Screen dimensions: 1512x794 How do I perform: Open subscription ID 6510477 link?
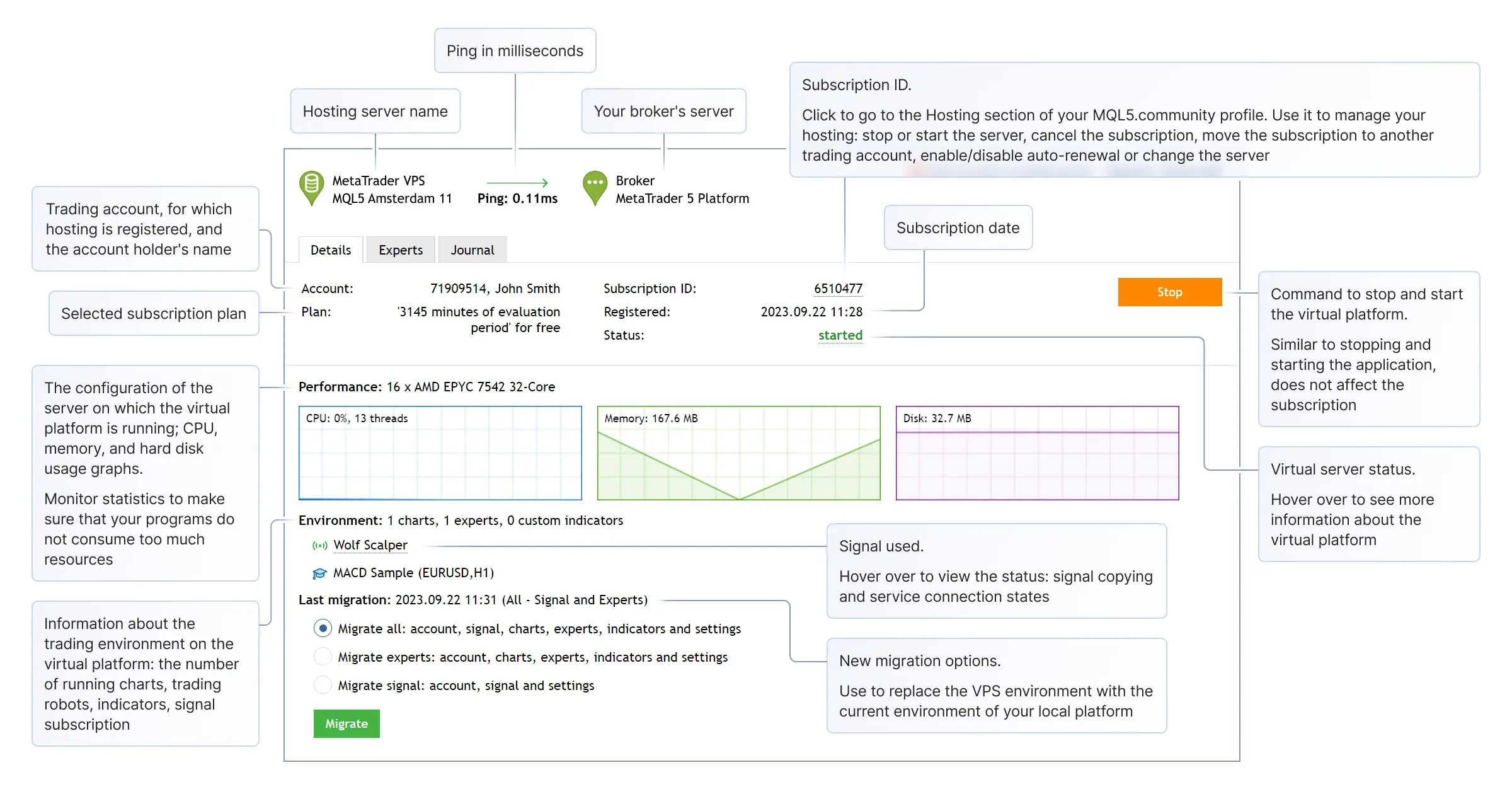click(838, 289)
